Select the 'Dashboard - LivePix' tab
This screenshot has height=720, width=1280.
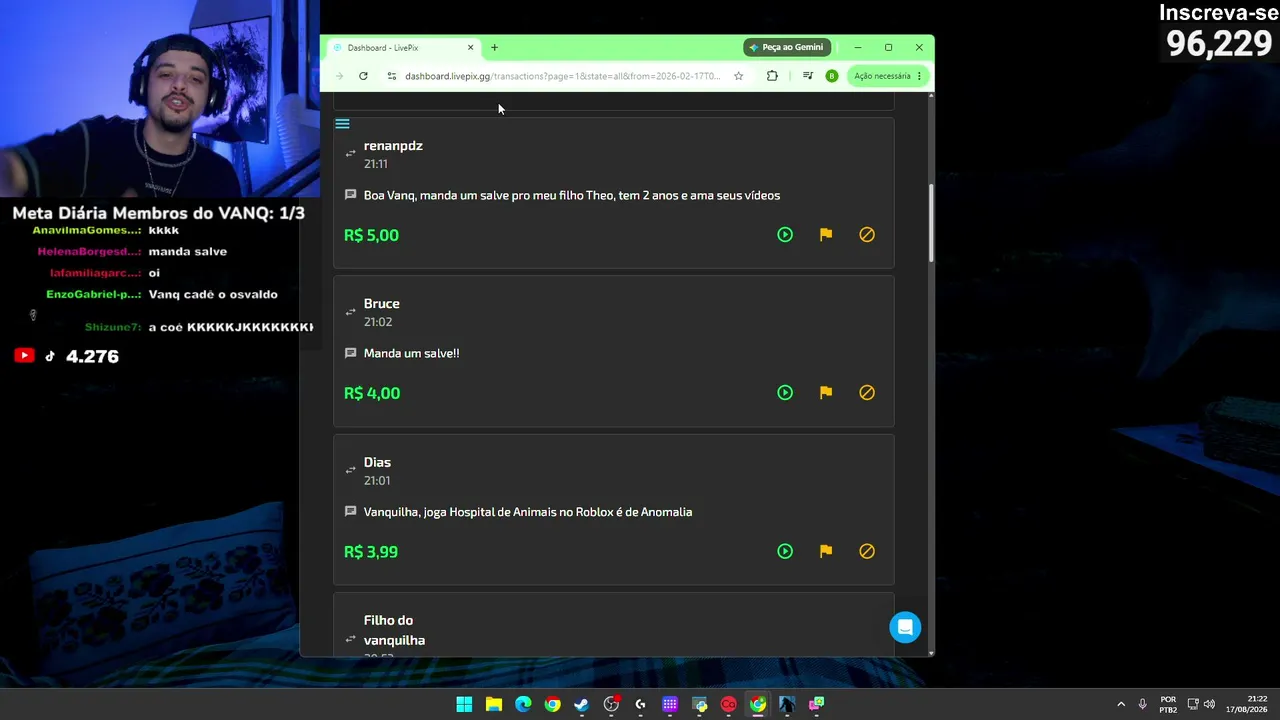403,48
